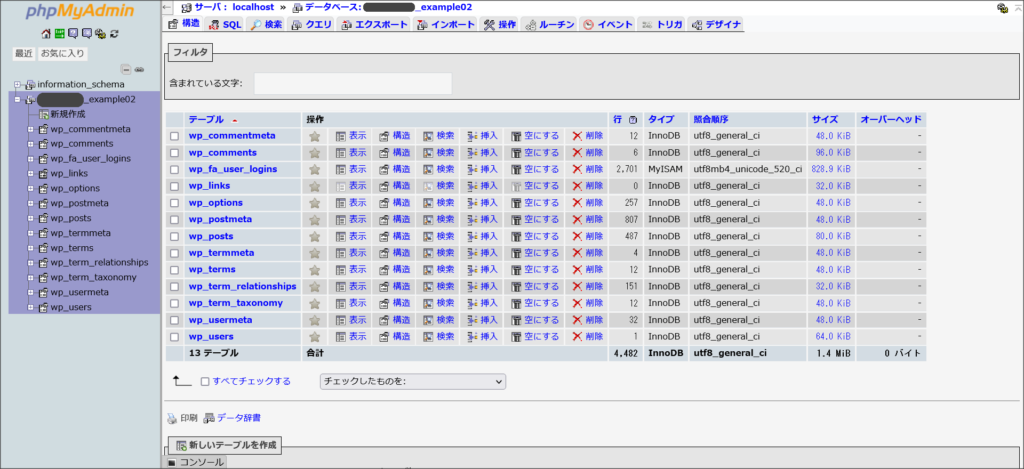1024x469 pixels.
Task: Collapse all tree items in the sidebar
Action: pyautogui.click(x=126, y=69)
